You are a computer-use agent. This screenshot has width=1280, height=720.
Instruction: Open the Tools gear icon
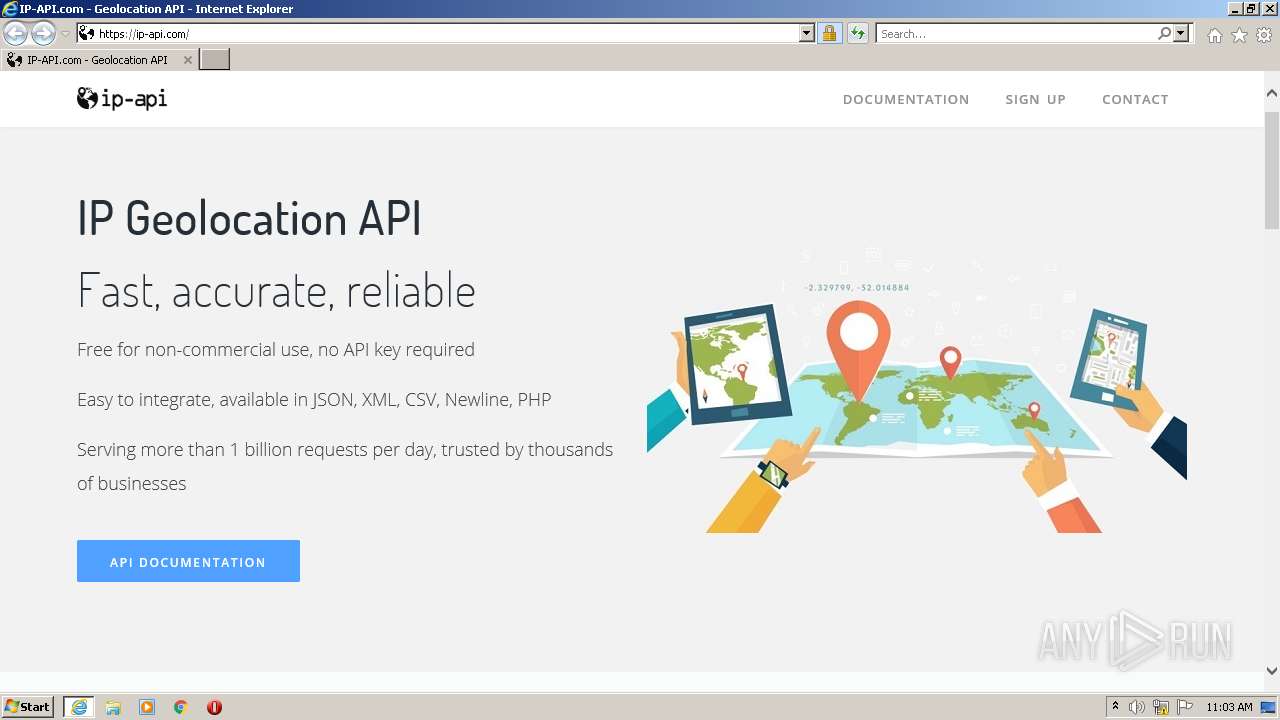pos(1264,35)
